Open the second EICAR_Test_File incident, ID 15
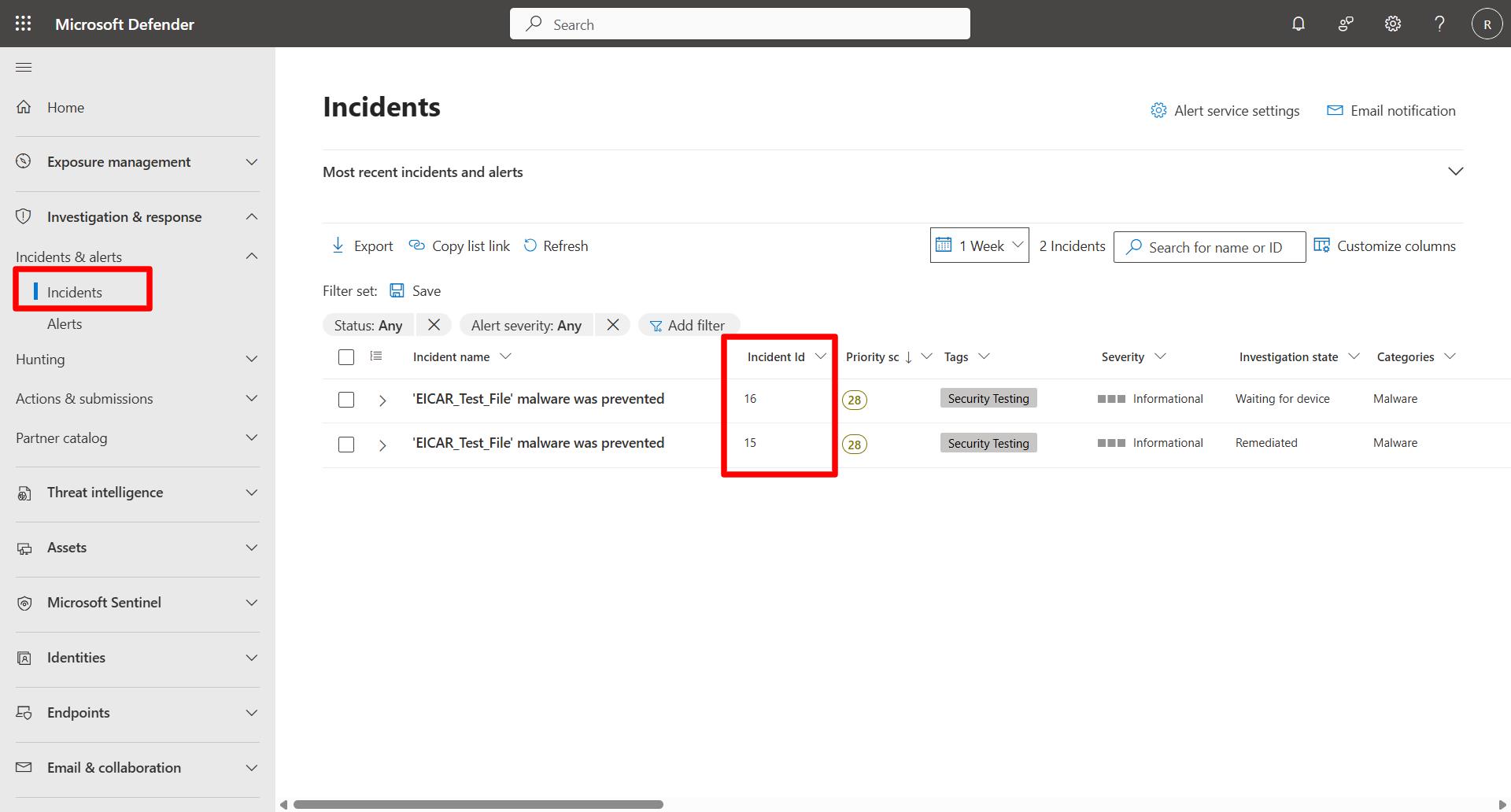The image size is (1511, 812). pos(538,443)
